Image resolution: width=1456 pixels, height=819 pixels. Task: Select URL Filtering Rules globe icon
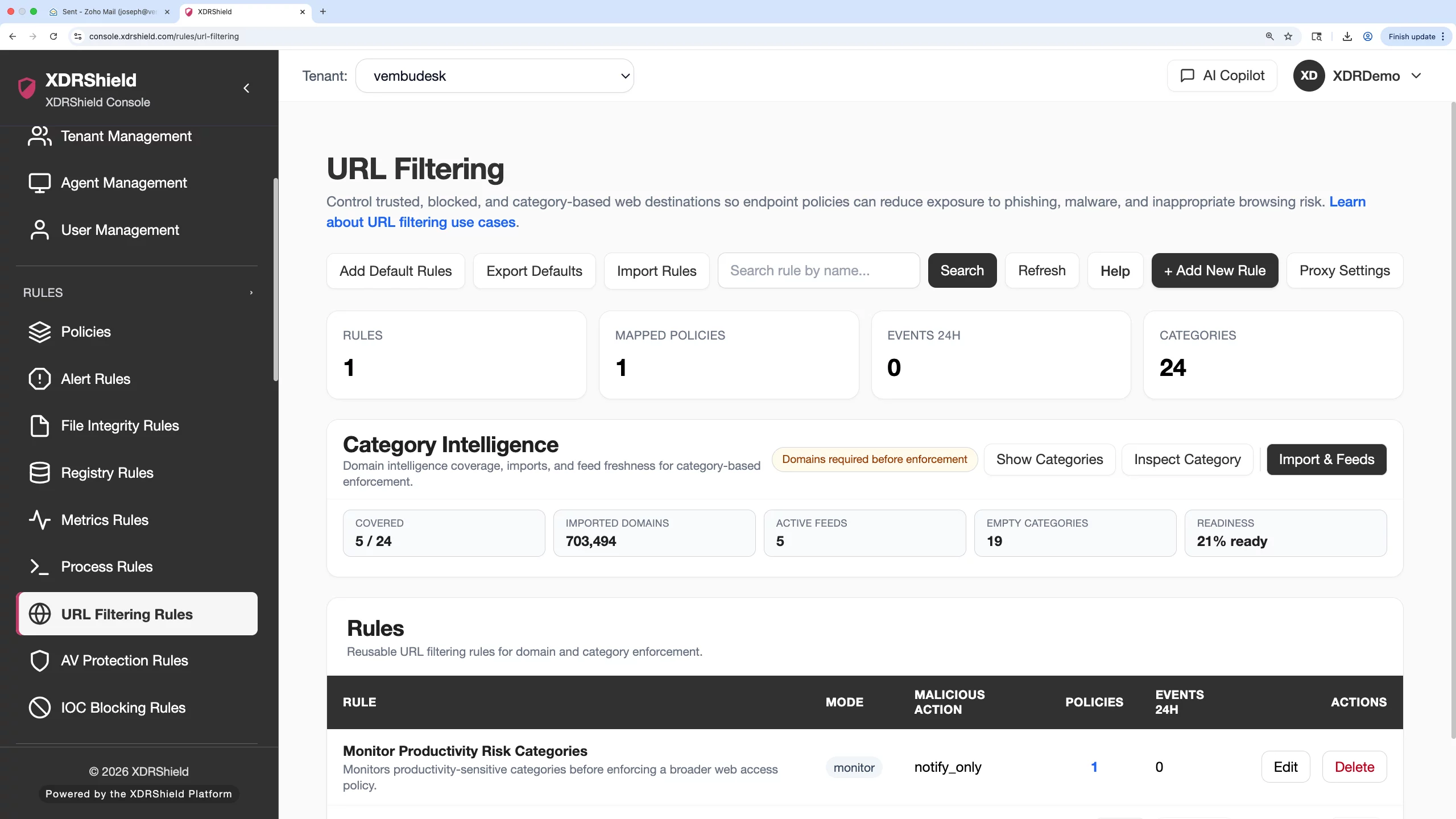click(x=39, y=614)
